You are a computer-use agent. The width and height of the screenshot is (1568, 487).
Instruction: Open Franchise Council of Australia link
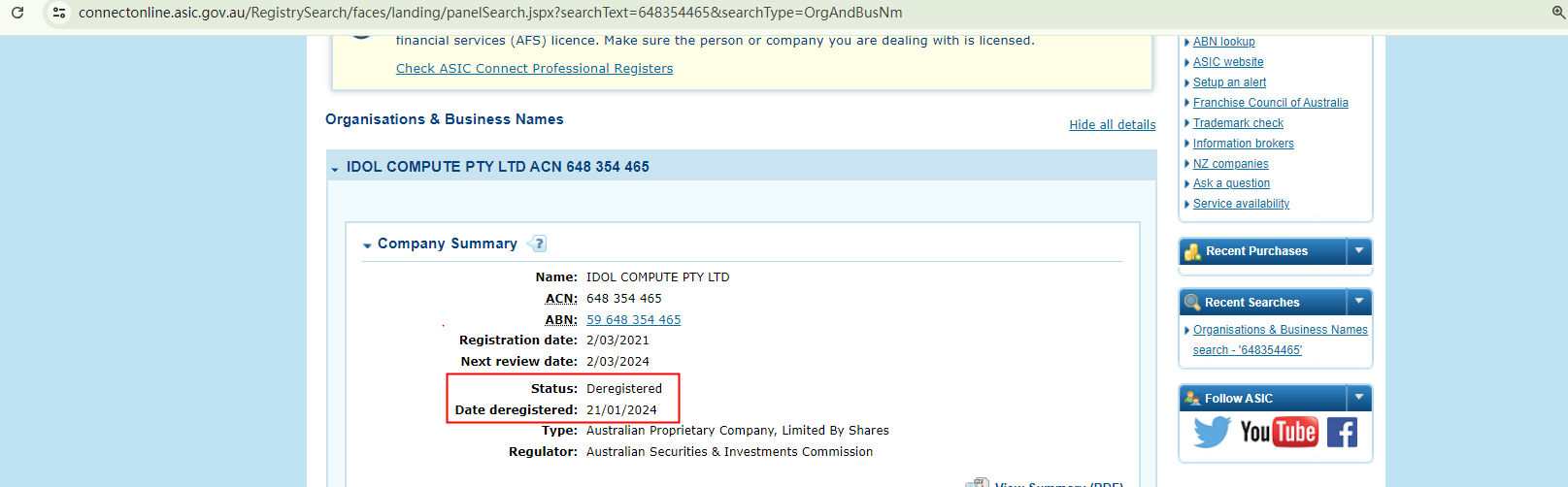1270,103
